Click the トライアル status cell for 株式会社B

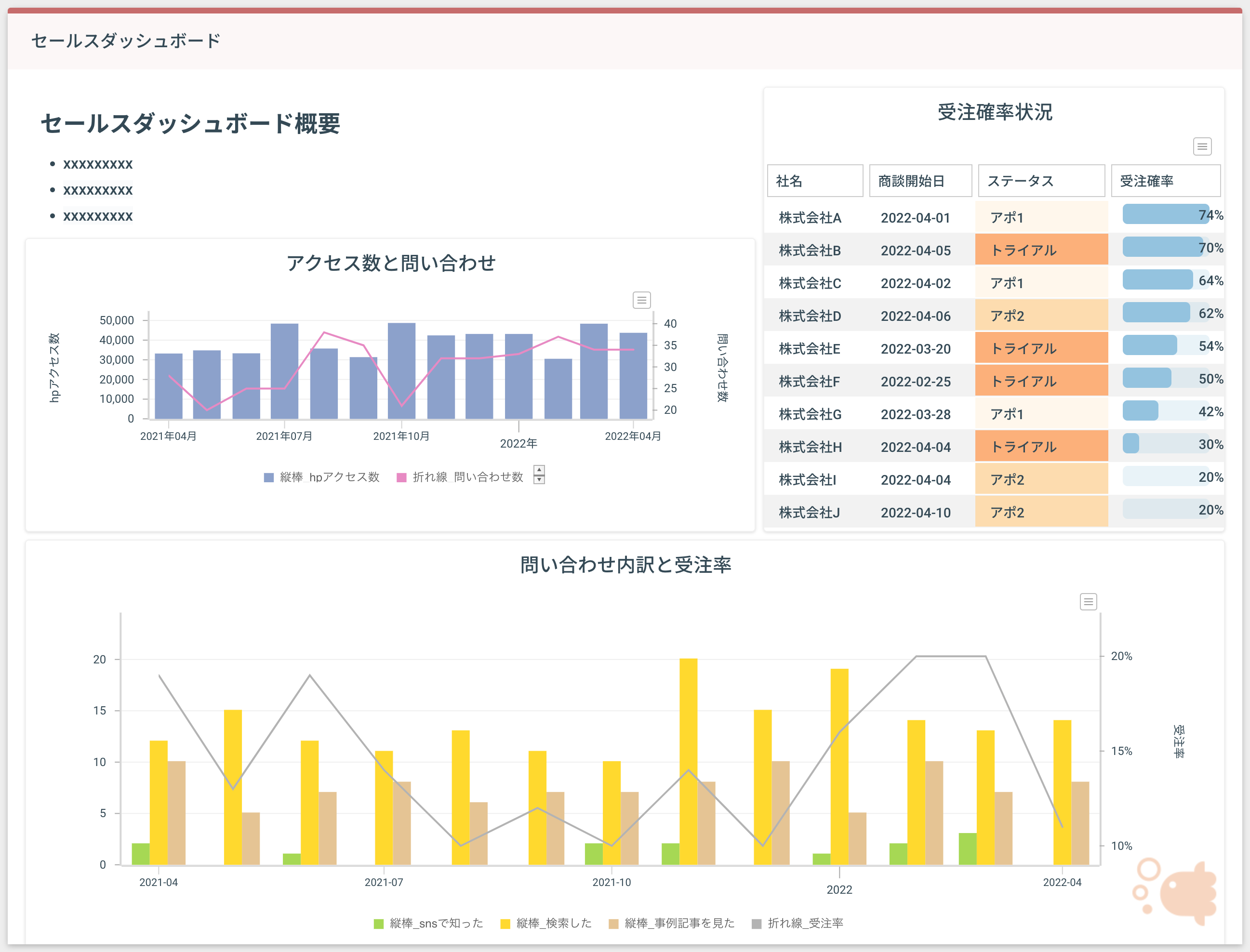[1041, 250]
